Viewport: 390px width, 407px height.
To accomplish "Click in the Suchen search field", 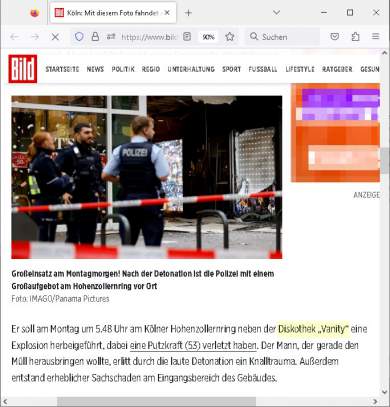I will [283, 37].
